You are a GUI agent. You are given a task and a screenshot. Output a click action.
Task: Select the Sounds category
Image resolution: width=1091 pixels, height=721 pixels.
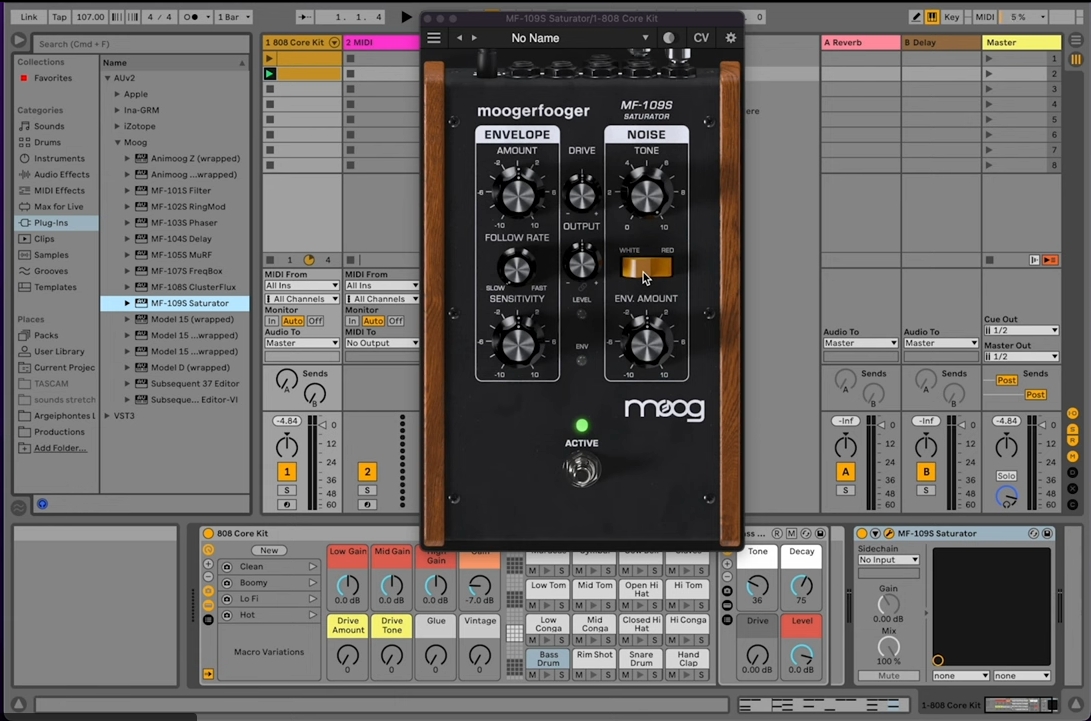[49, 126]
